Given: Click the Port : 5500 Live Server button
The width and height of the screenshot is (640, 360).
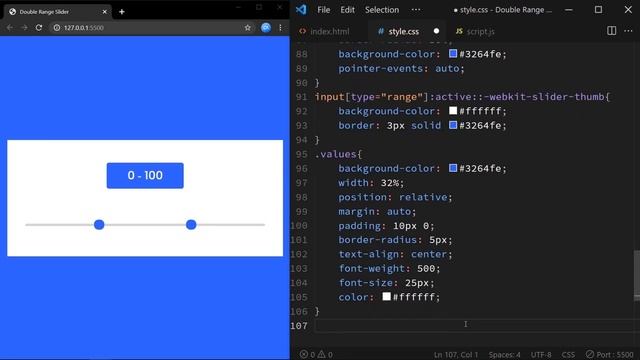Looking at the screenshot, I should pos(609,354).
